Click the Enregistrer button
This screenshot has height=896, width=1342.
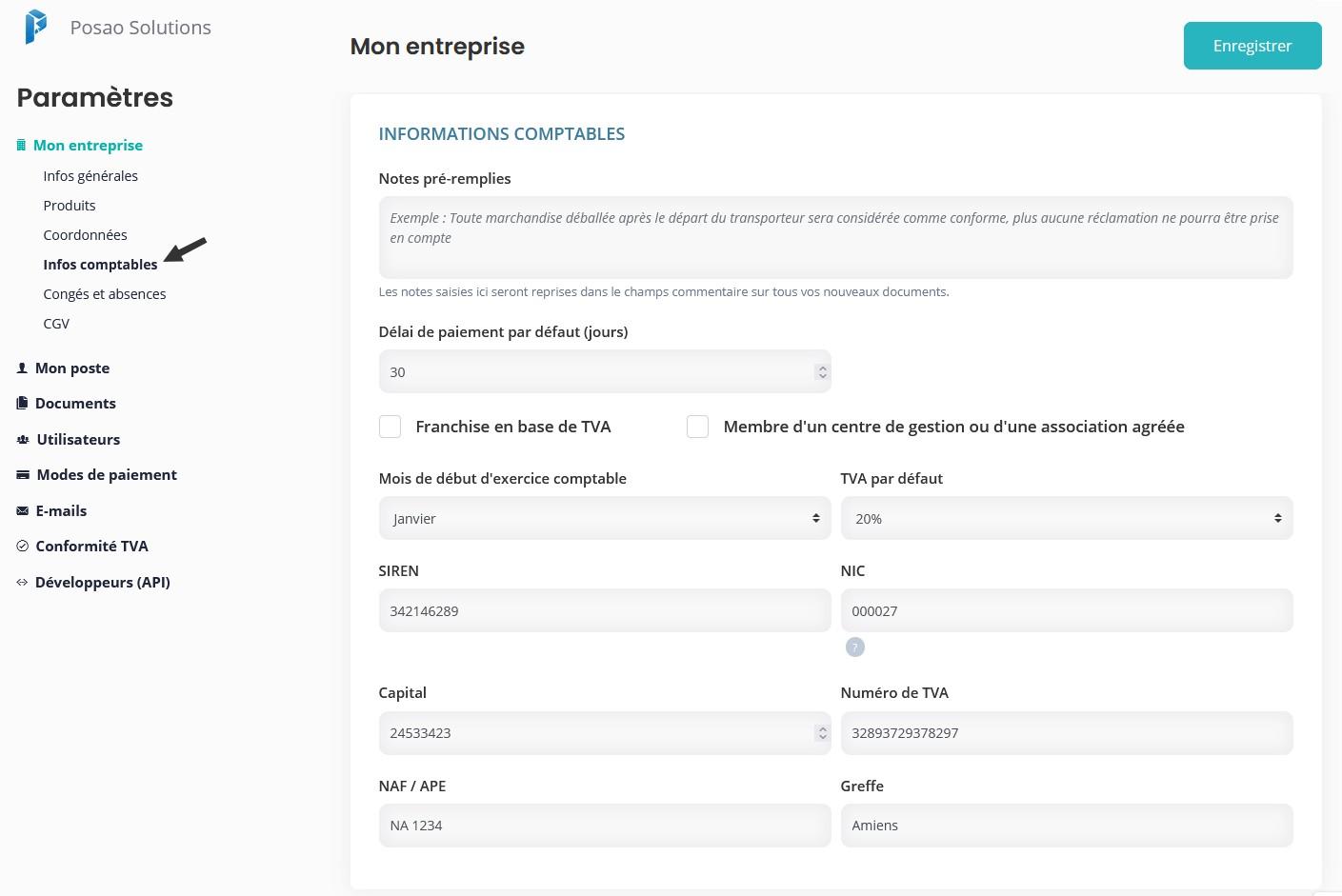pos(1252,46)
